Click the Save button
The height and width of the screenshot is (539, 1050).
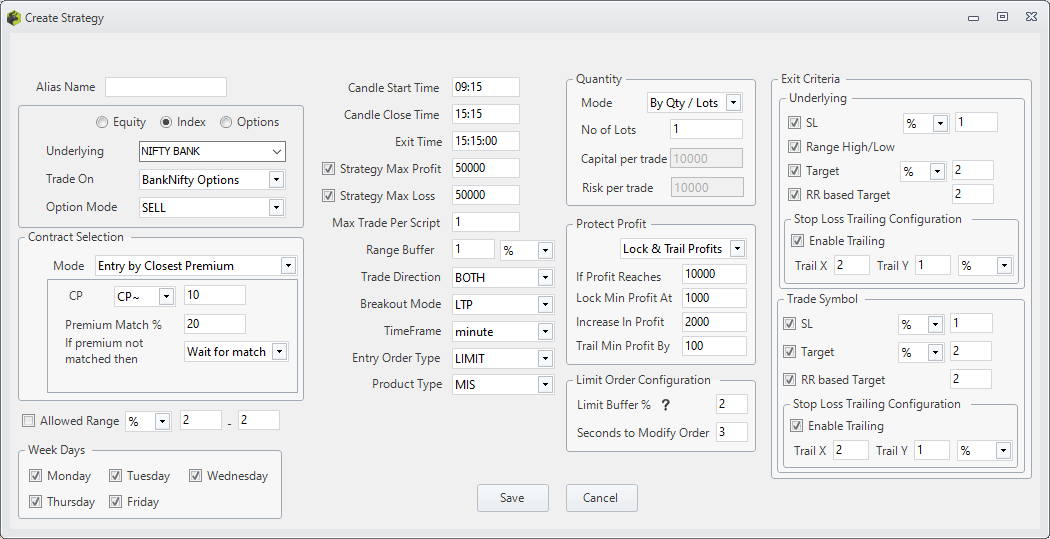tap(512, 498)
